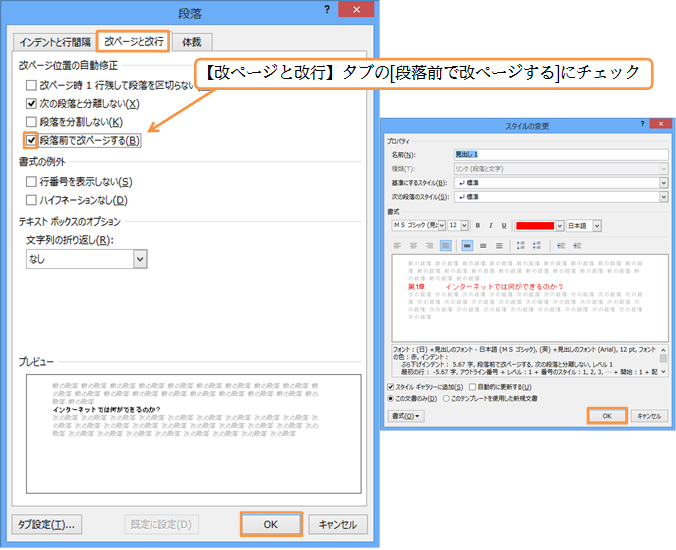The height and width of the screenshot is (550, 676).
Task: Click paragraph preview box in 段落 dialog
Action: (194, 434)
